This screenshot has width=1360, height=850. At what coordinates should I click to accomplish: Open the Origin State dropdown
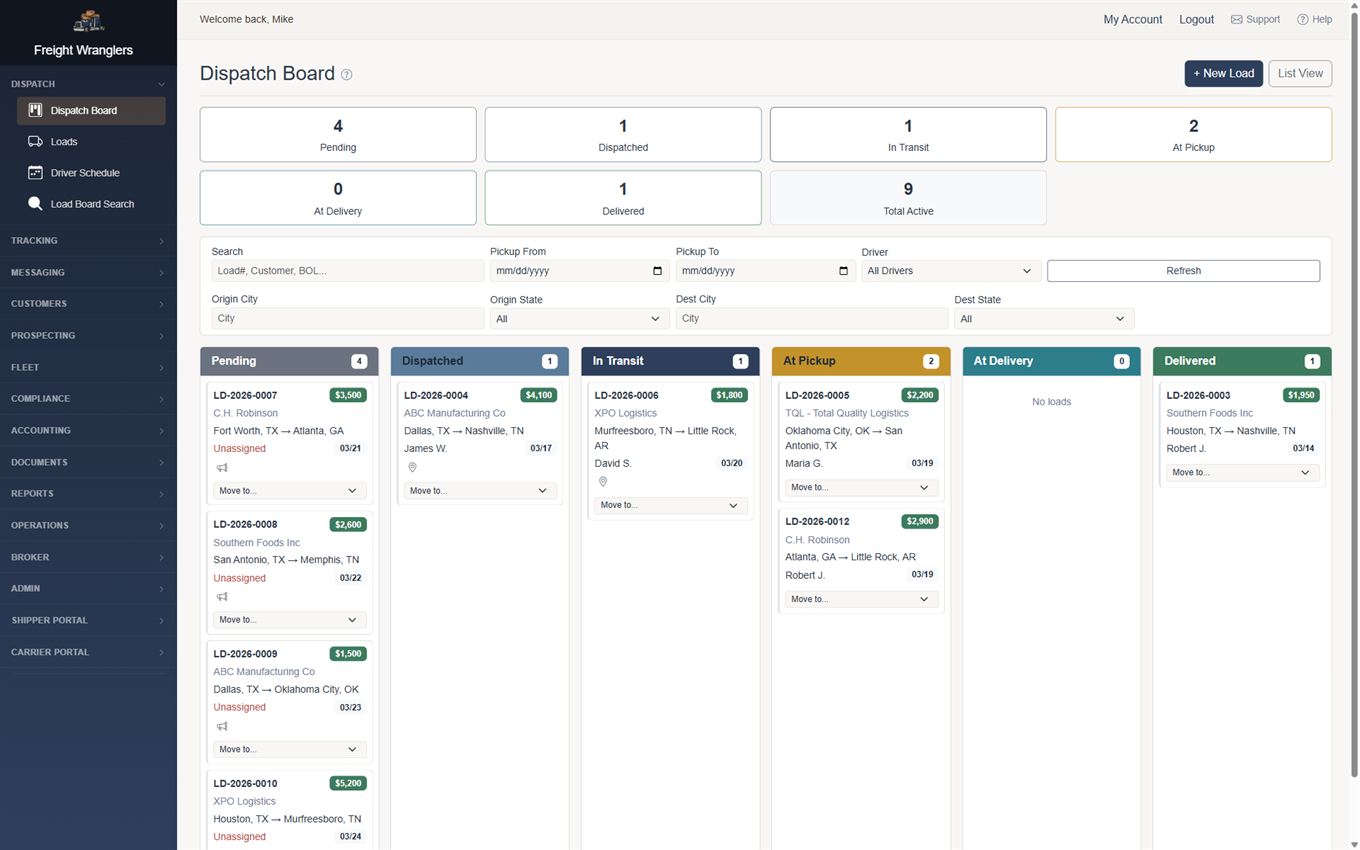pos(579,319)
